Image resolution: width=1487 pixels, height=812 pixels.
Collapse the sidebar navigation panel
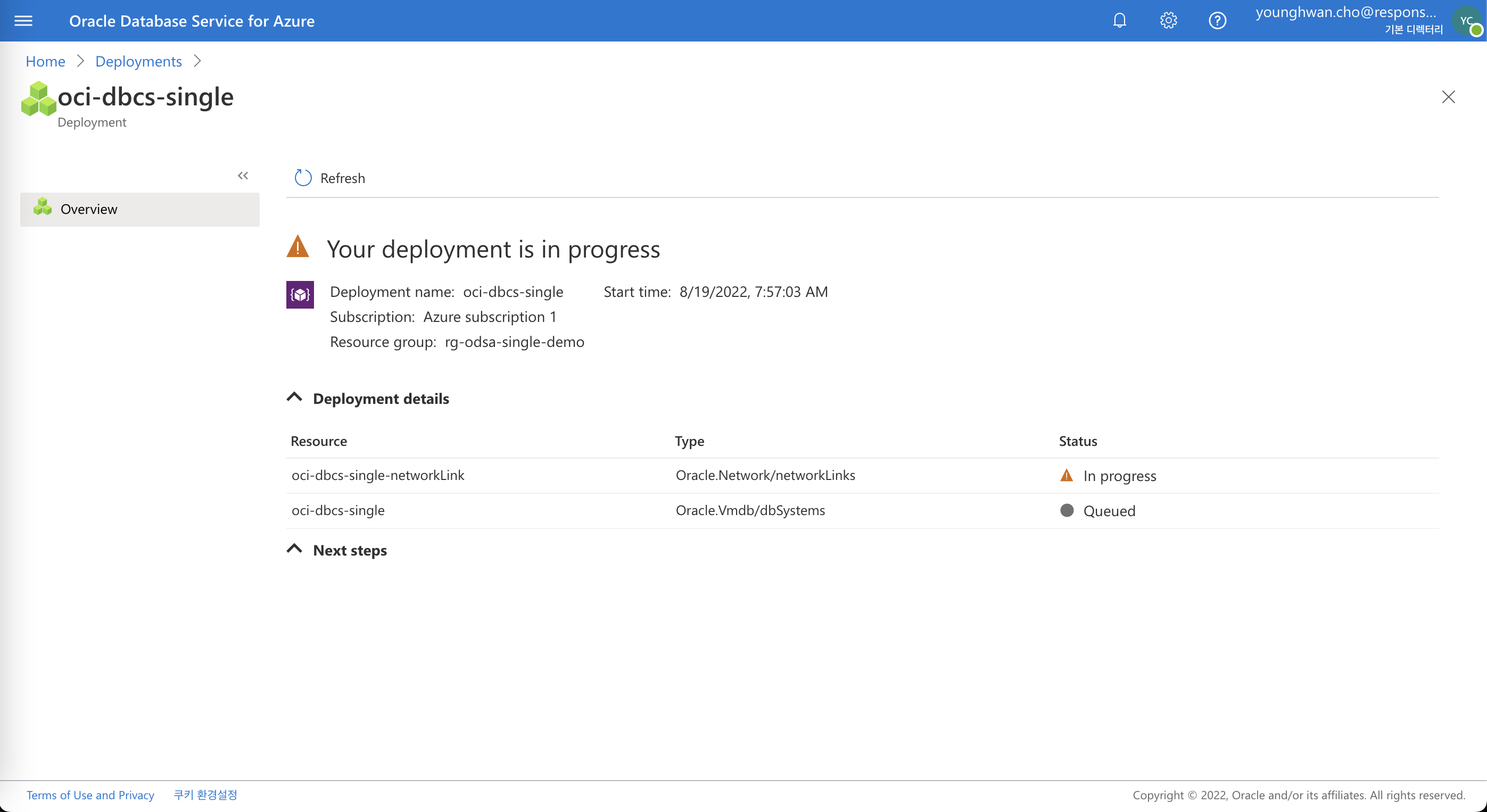(243, 176)
